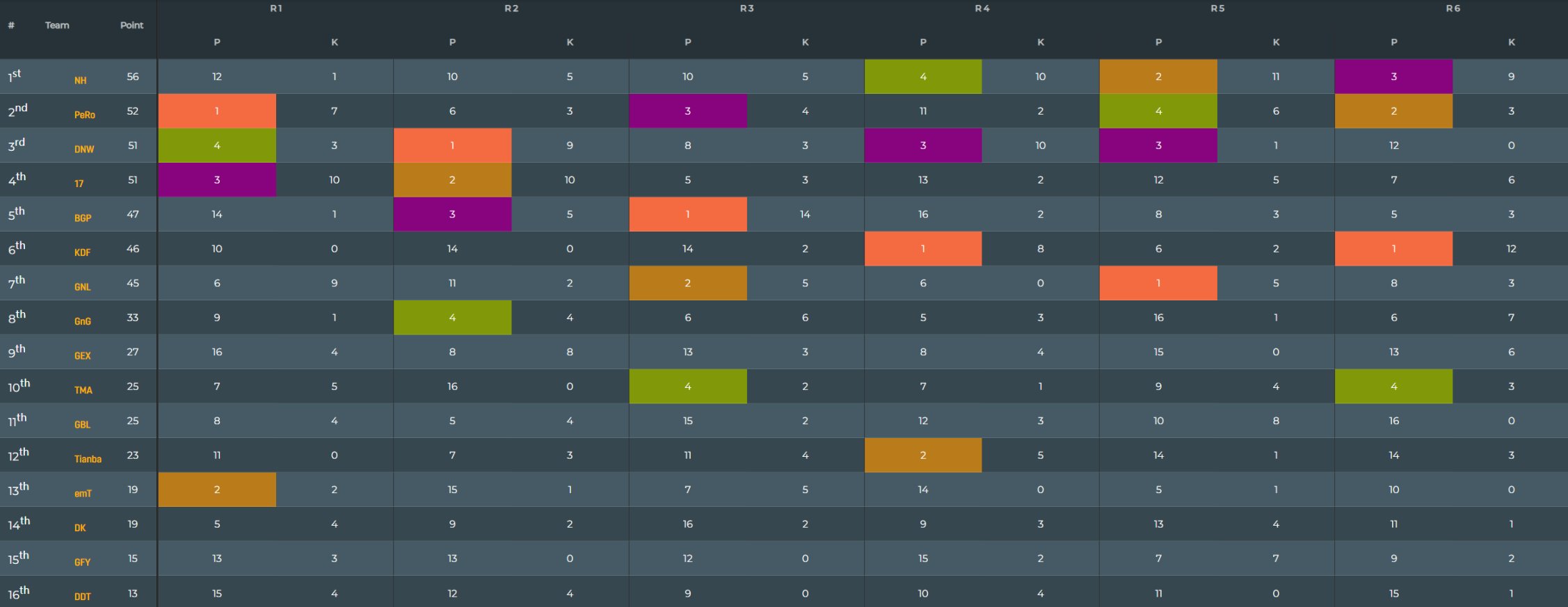Select the R4 round header
Viewport: 1568px width, 607px height.
(982, 8)
